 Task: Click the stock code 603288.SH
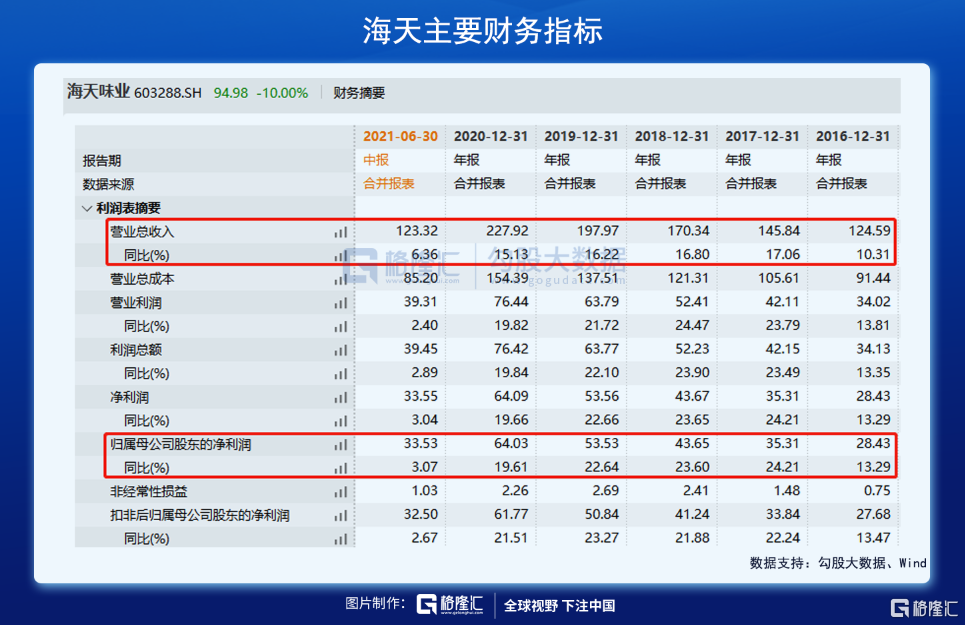168,93
